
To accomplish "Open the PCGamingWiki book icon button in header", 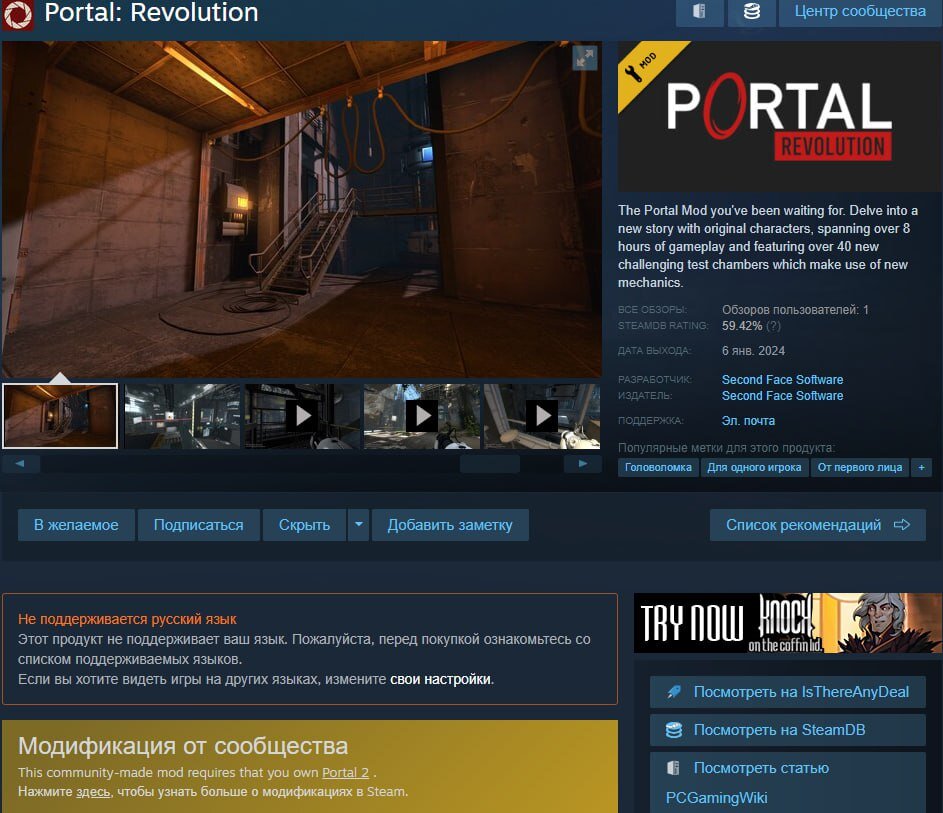I will 699,11.
